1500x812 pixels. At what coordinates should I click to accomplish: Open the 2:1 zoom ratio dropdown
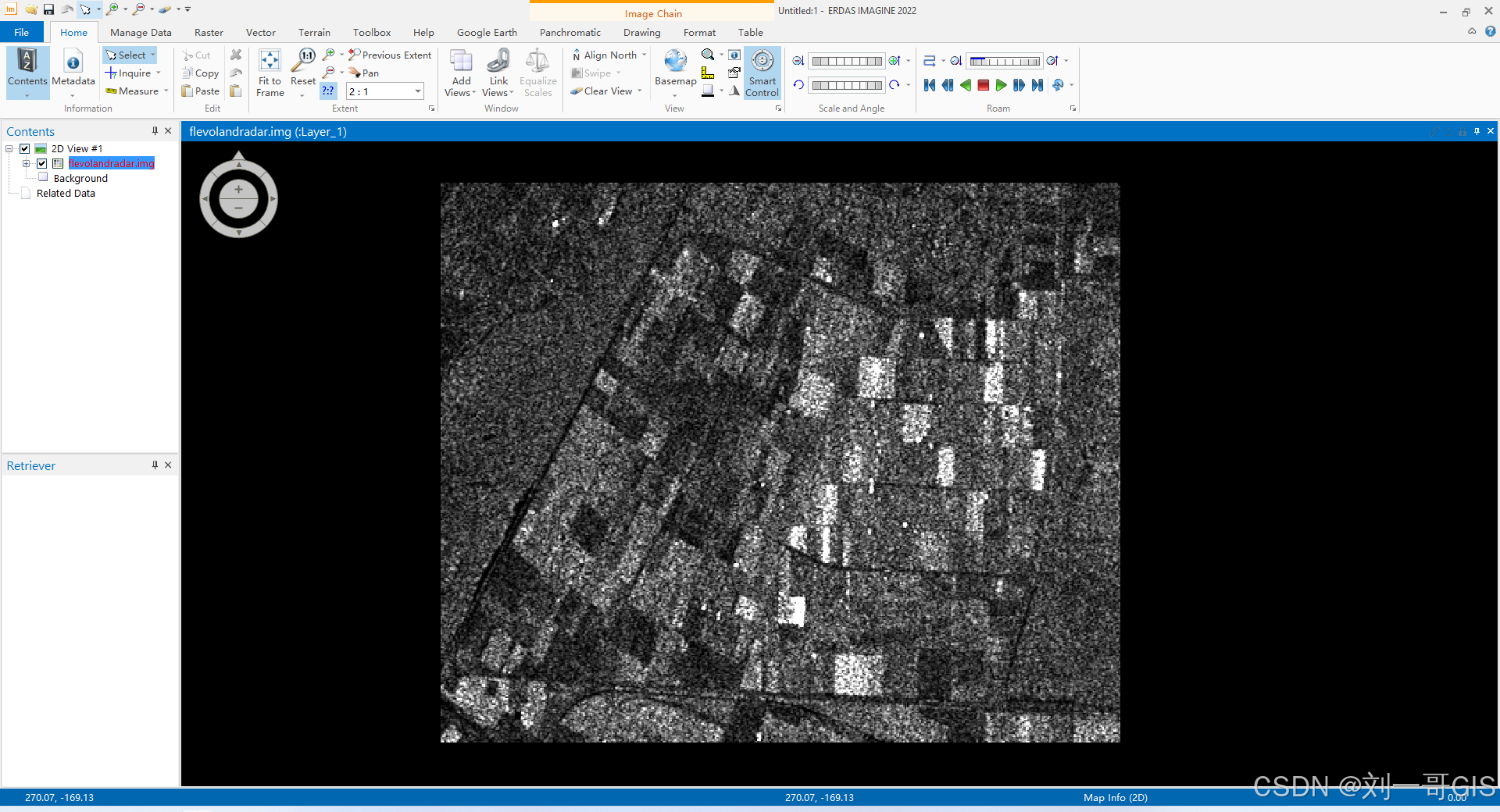point(418,91)
